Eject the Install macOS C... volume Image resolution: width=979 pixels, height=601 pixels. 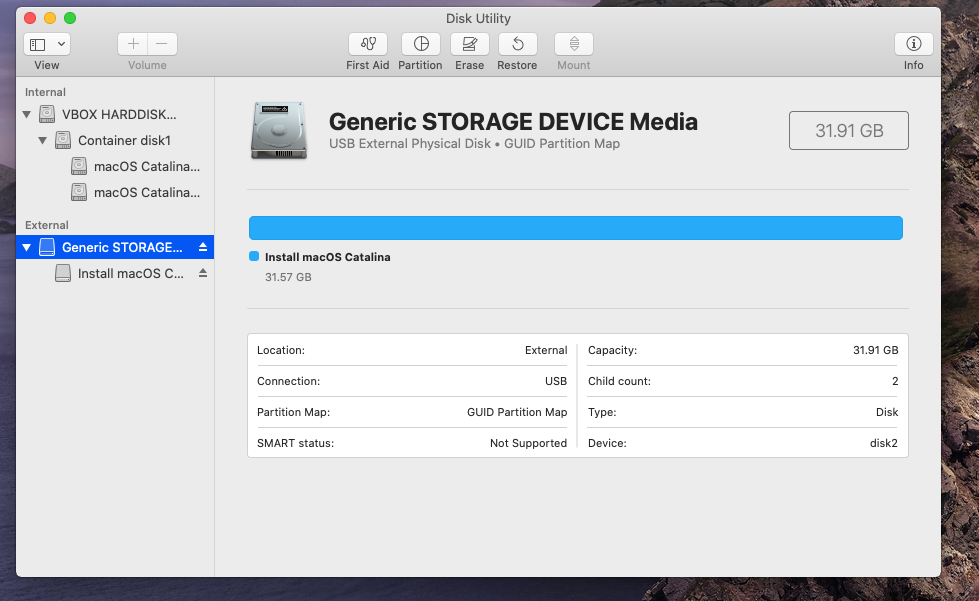coord(203,273)
